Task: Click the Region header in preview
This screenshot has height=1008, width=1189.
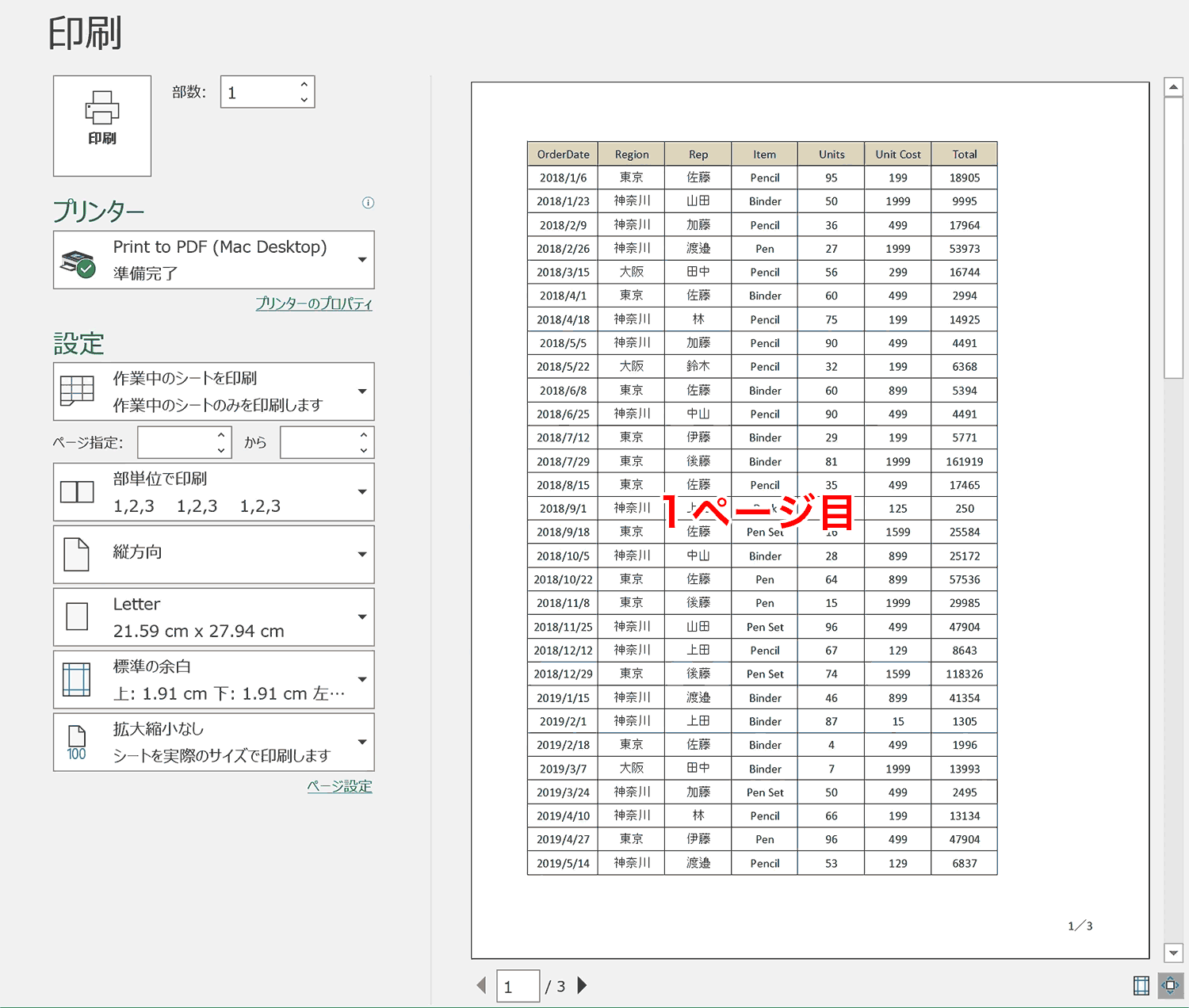Action: point(632,155)
